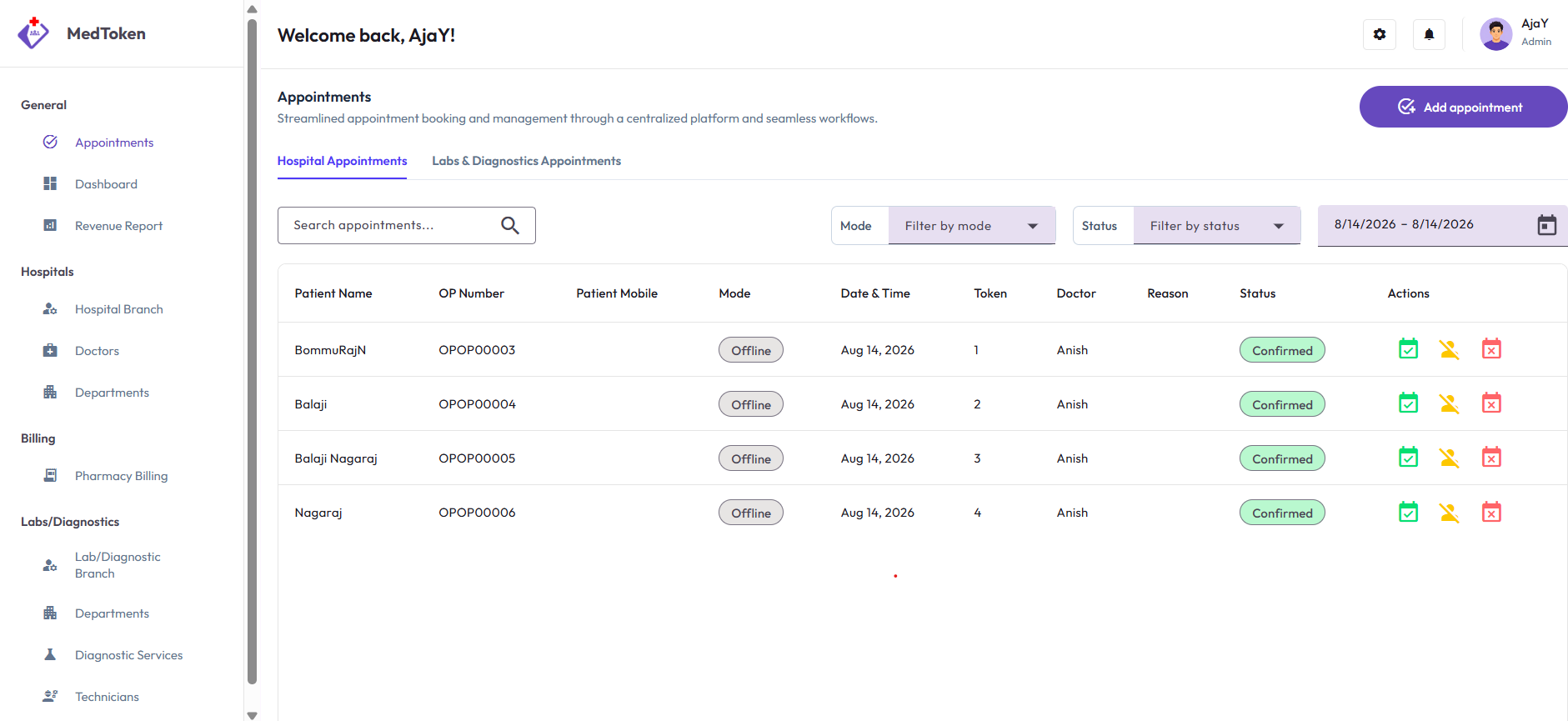This screenshot has width=1568, height=721.
Task: Open Departments under Hospitals
Action: point(112,393)
